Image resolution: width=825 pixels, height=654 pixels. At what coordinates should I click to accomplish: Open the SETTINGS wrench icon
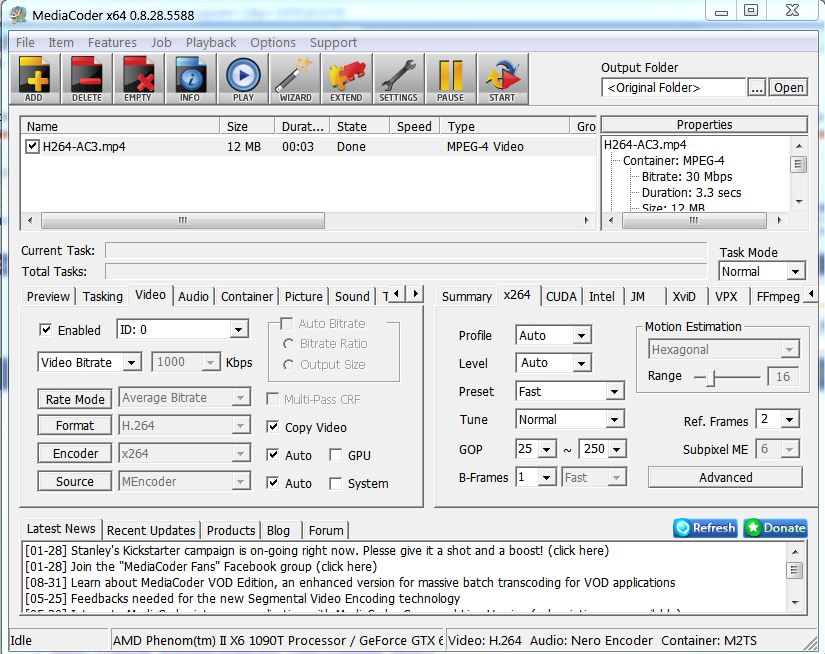click(x=398, y=79)
